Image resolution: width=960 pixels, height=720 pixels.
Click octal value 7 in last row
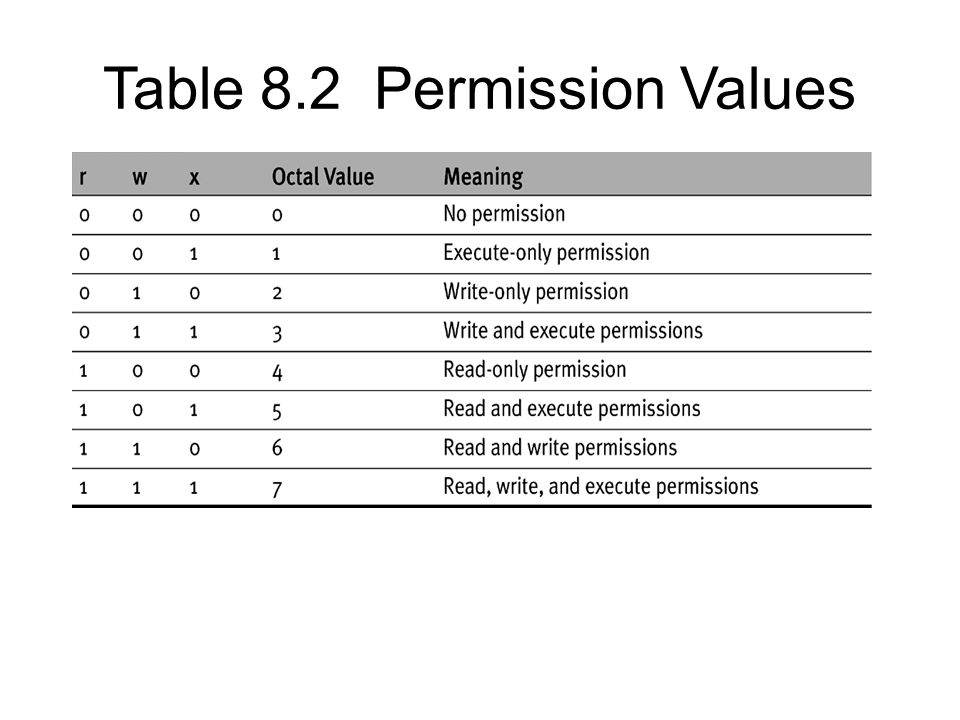(277, 489)
